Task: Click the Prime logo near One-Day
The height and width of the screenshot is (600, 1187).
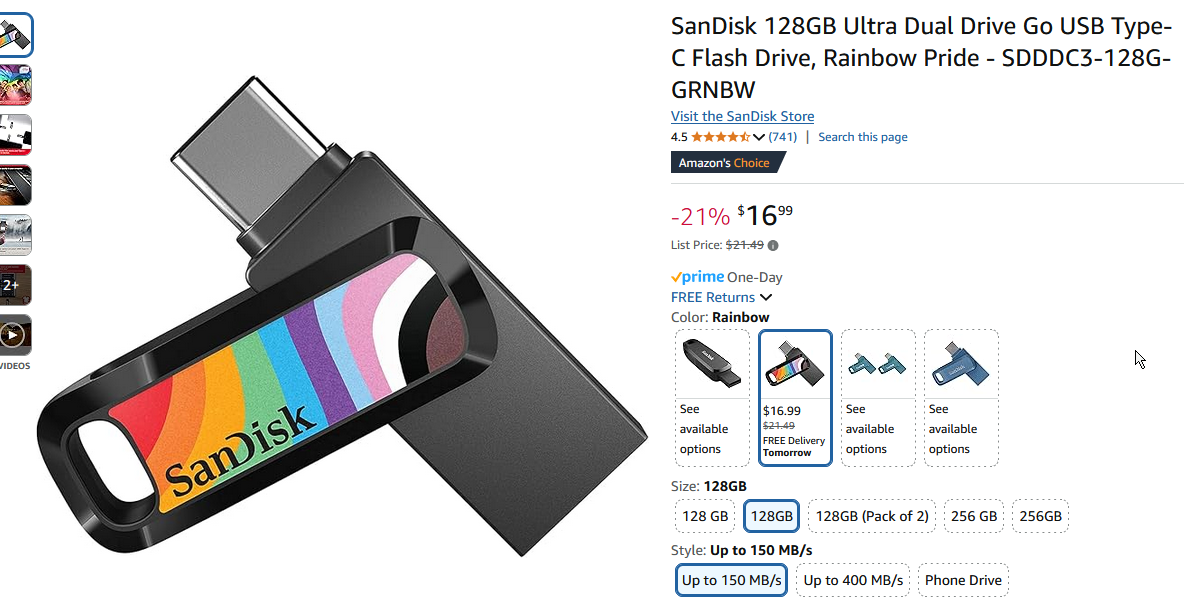Action: click(697, 277)
